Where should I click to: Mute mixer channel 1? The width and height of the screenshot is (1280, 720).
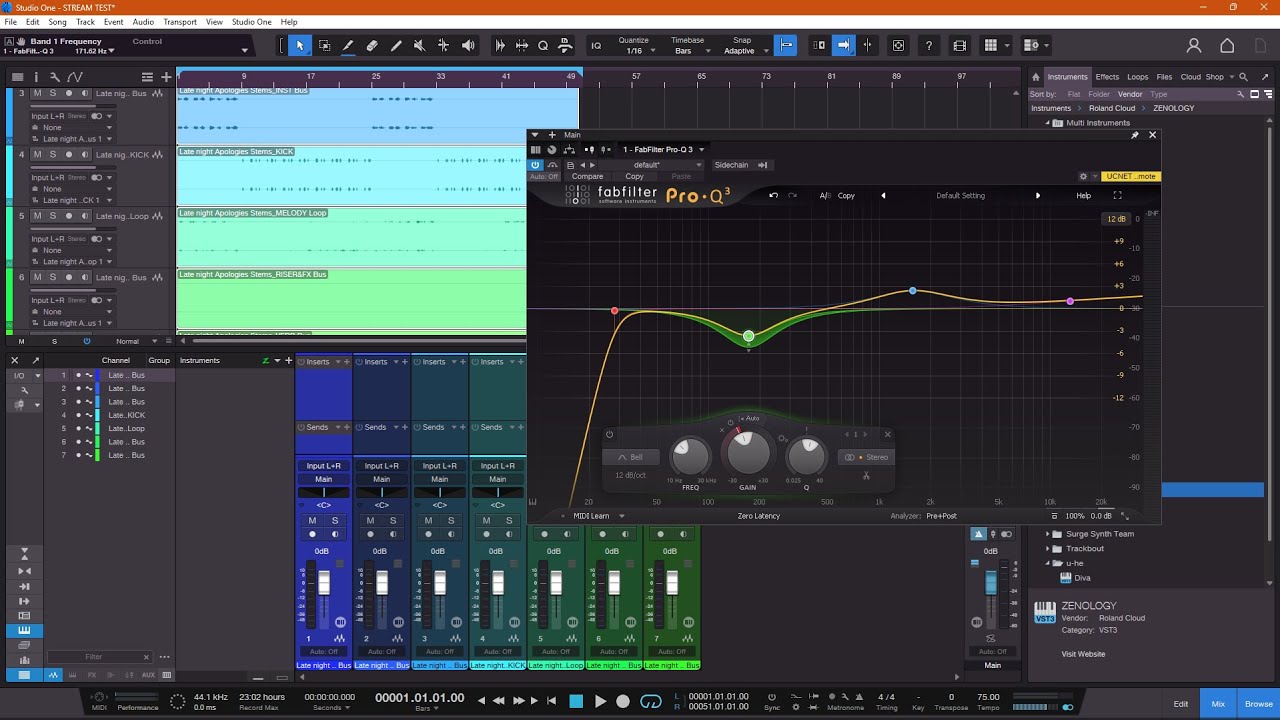pos(312,521)
